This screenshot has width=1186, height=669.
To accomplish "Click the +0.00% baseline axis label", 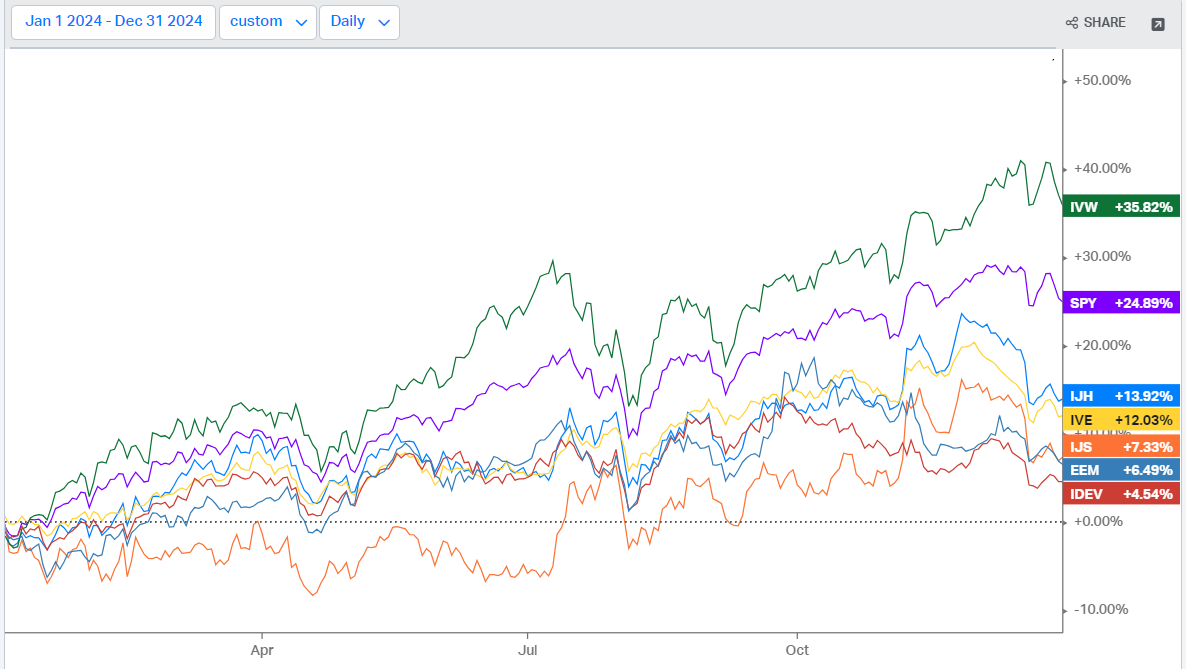I will pyautogui.click(x=1098, y=521).
